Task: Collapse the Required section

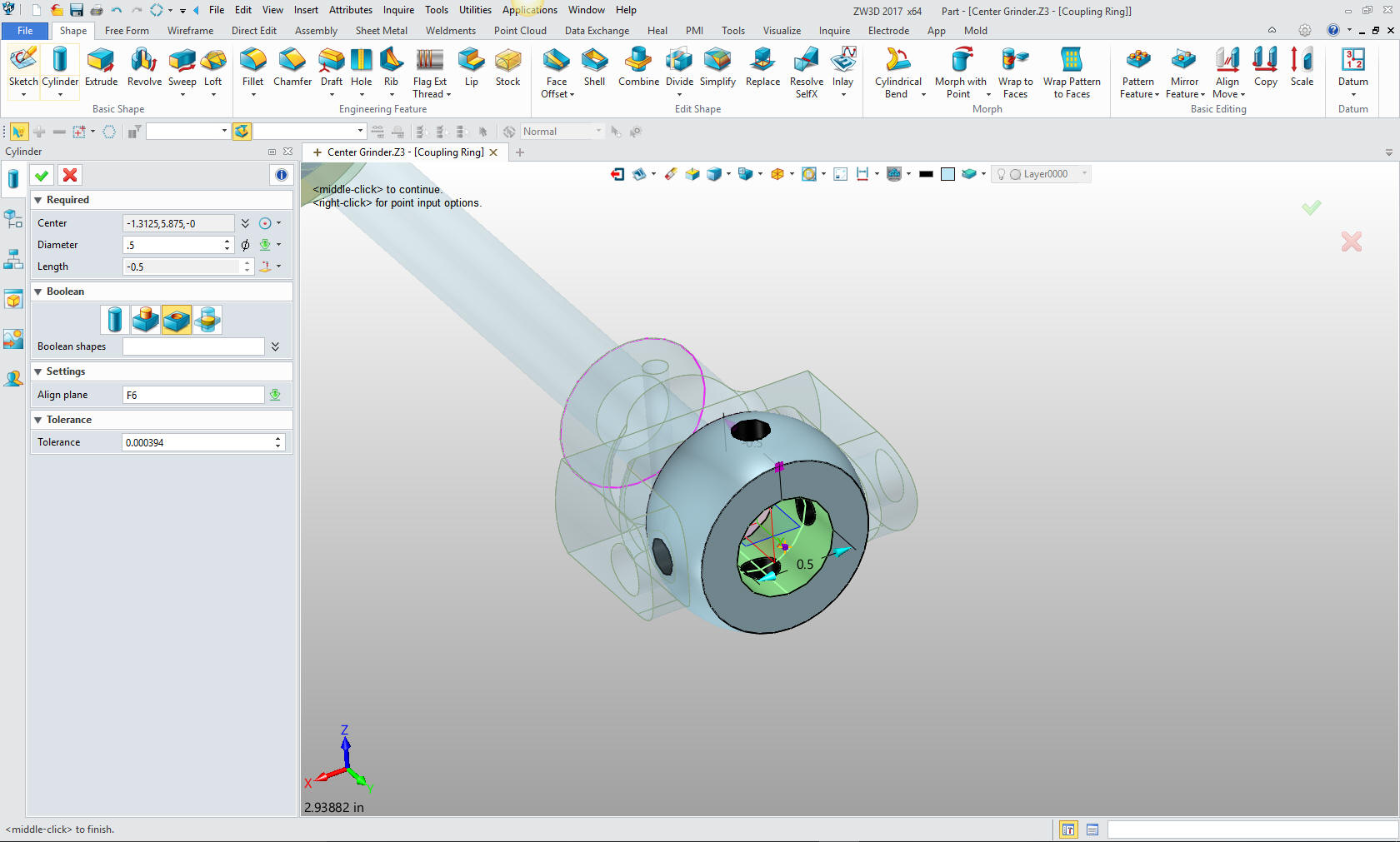Action: pos(38,200)
